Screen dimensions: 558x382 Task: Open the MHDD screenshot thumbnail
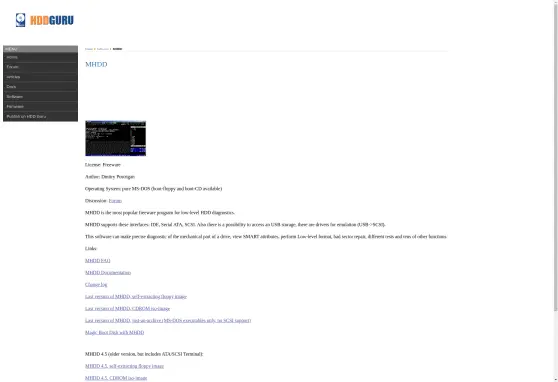[116, 138]
